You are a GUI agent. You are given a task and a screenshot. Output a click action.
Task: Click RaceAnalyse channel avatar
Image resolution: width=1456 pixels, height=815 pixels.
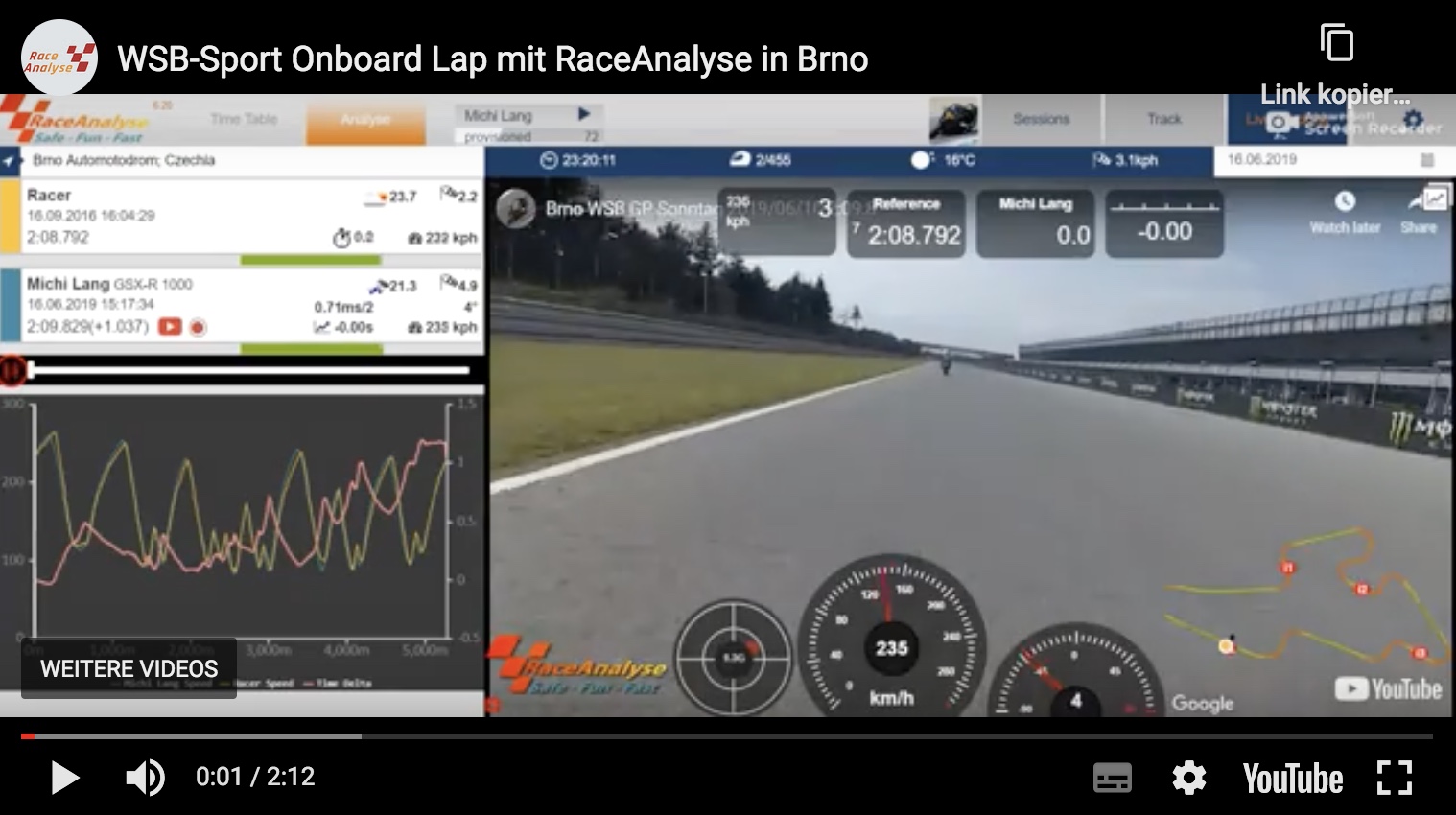(x=59, y=58)
